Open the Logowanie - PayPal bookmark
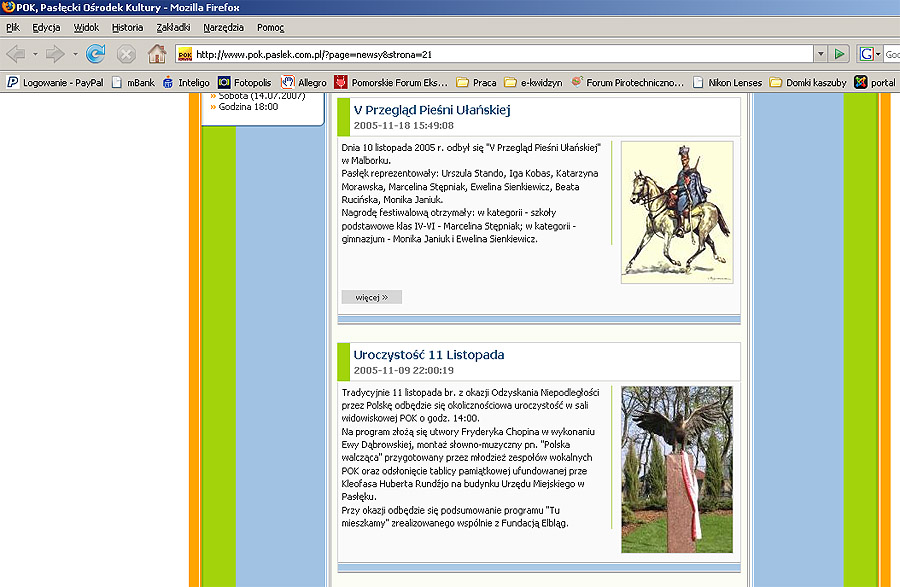Image resolution: width=900 pixels, height=587 pixels. (55, 82)
